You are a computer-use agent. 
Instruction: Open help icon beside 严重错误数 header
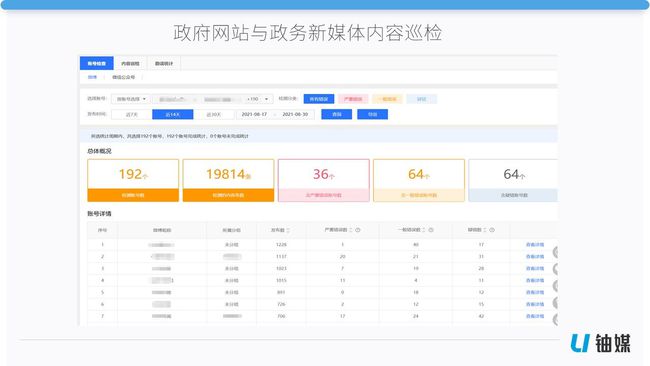coord(357,230)
